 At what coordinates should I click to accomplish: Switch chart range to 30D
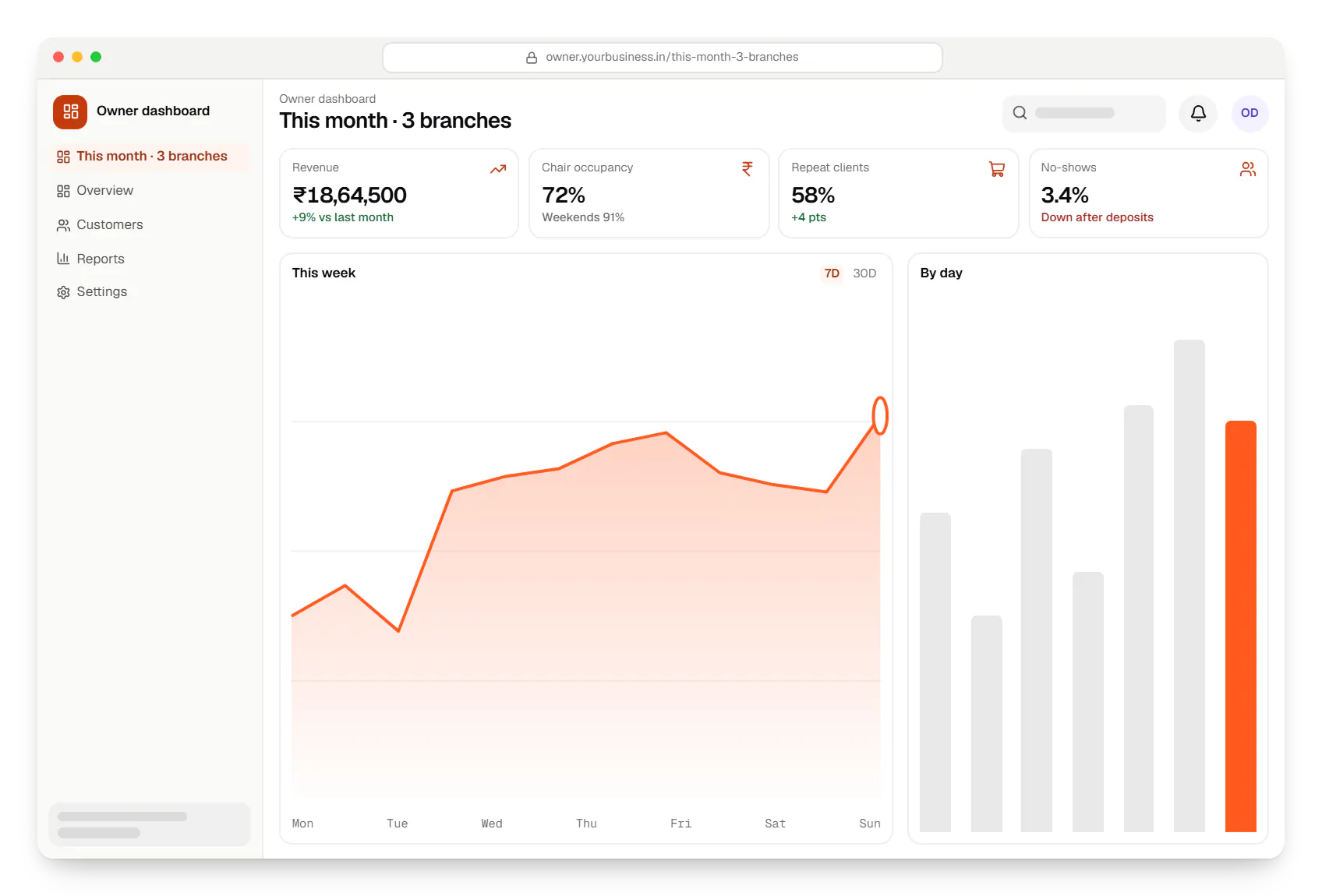(864, 273)
